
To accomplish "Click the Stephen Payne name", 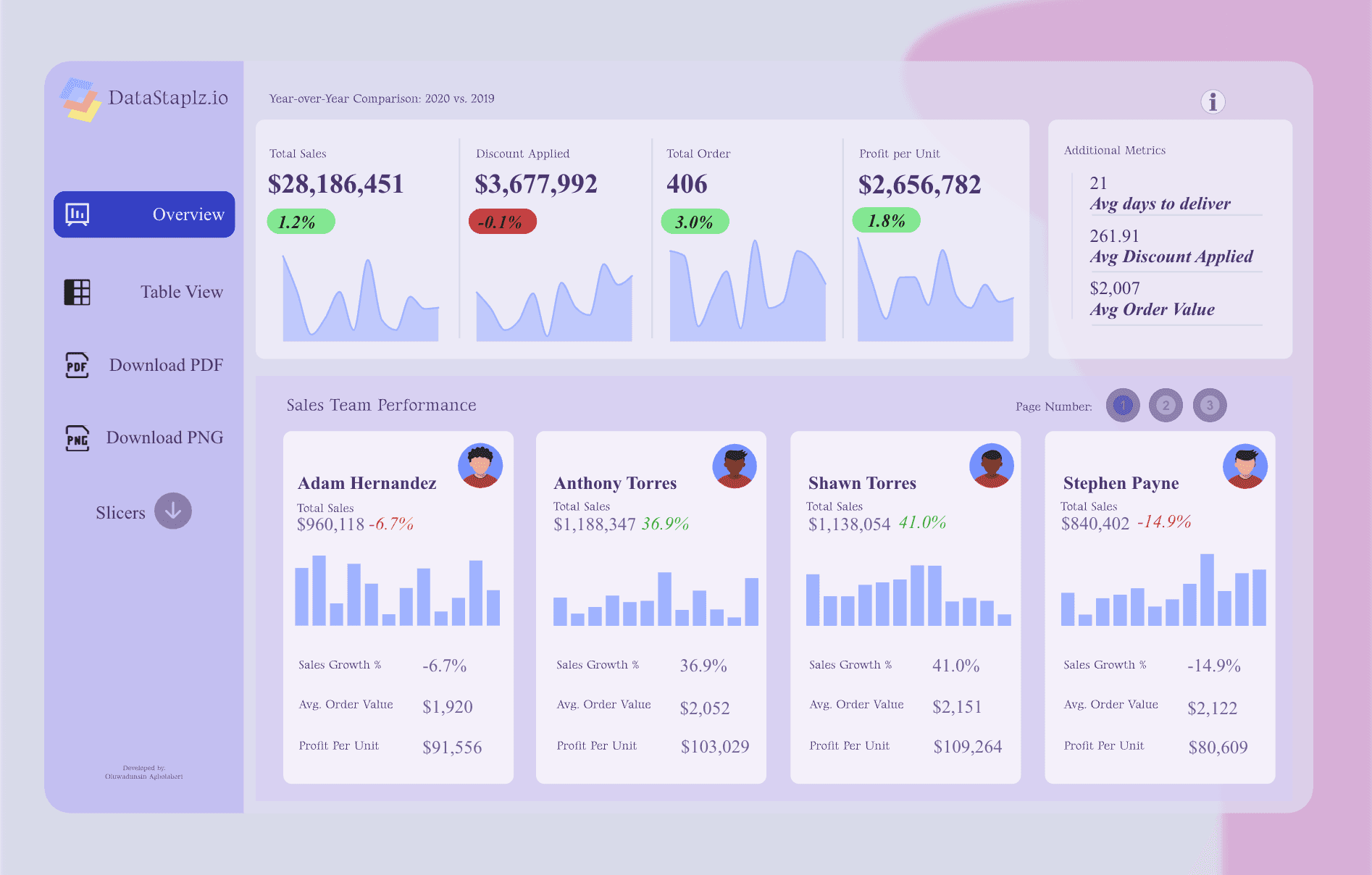I will 1121,484.
